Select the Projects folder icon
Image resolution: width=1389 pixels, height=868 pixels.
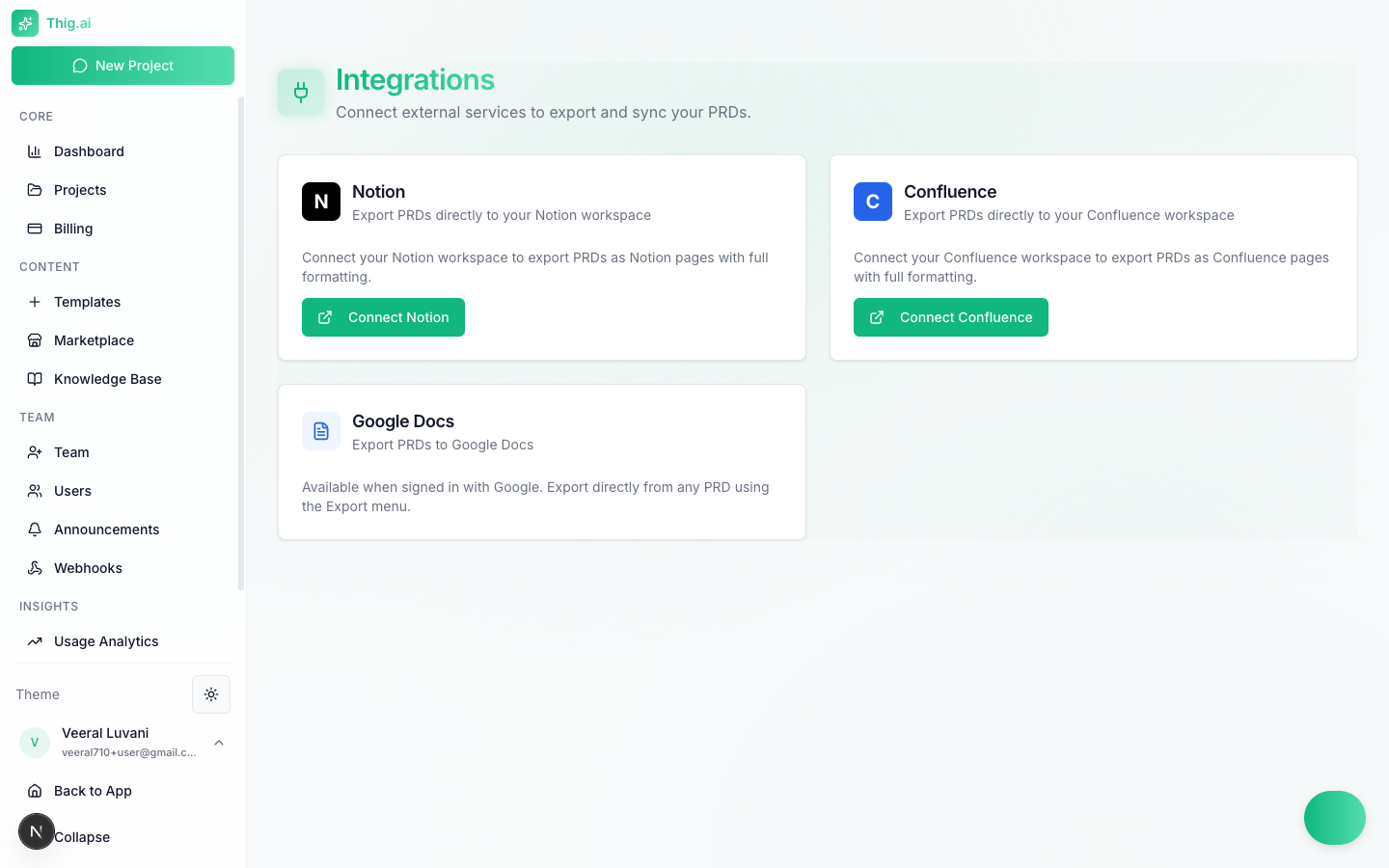pos(36,189)
